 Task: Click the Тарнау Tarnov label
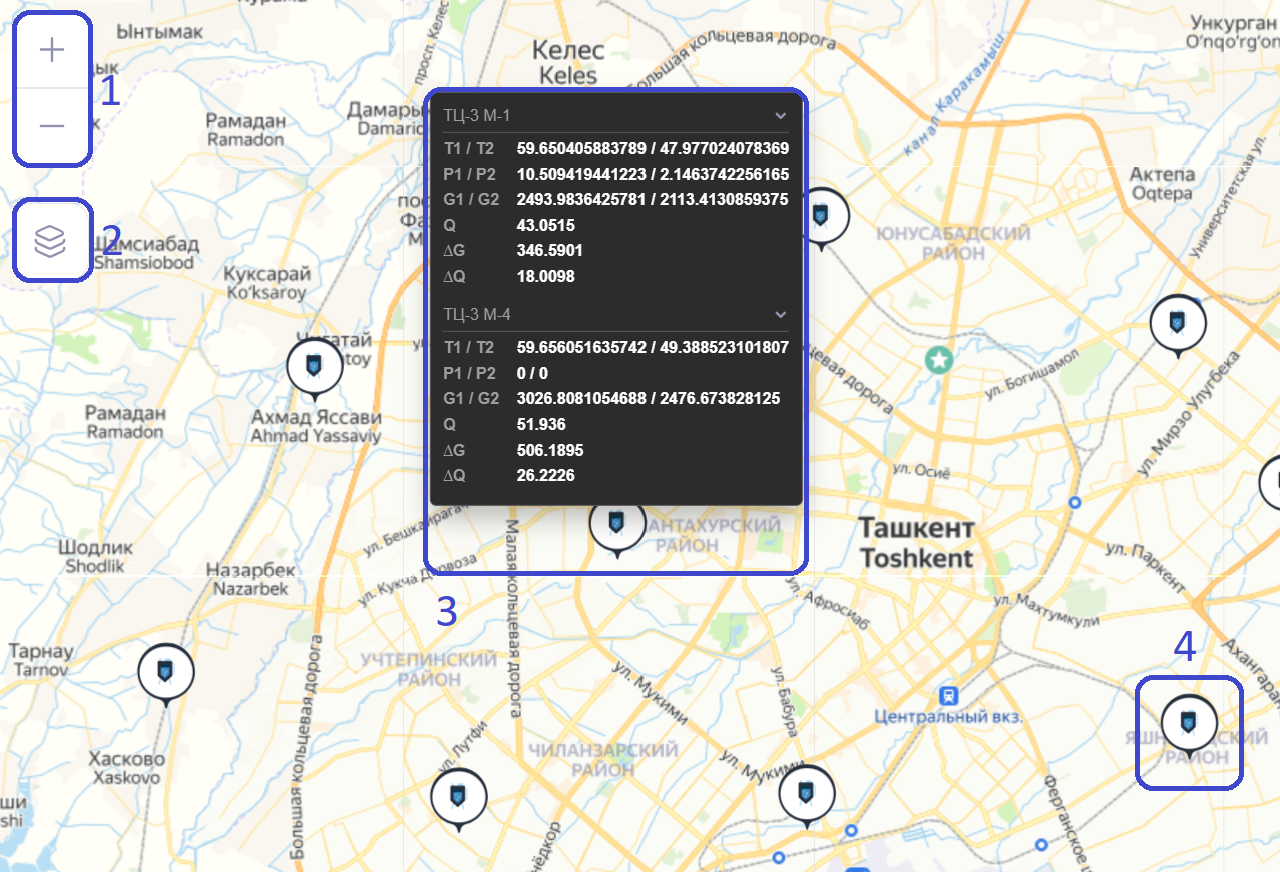pyautogui.click(x=41, y=659)
